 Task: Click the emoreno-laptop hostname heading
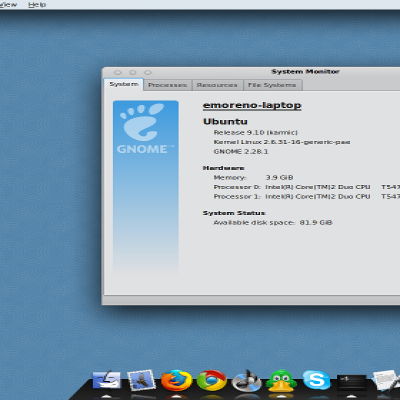click(252, 105)
